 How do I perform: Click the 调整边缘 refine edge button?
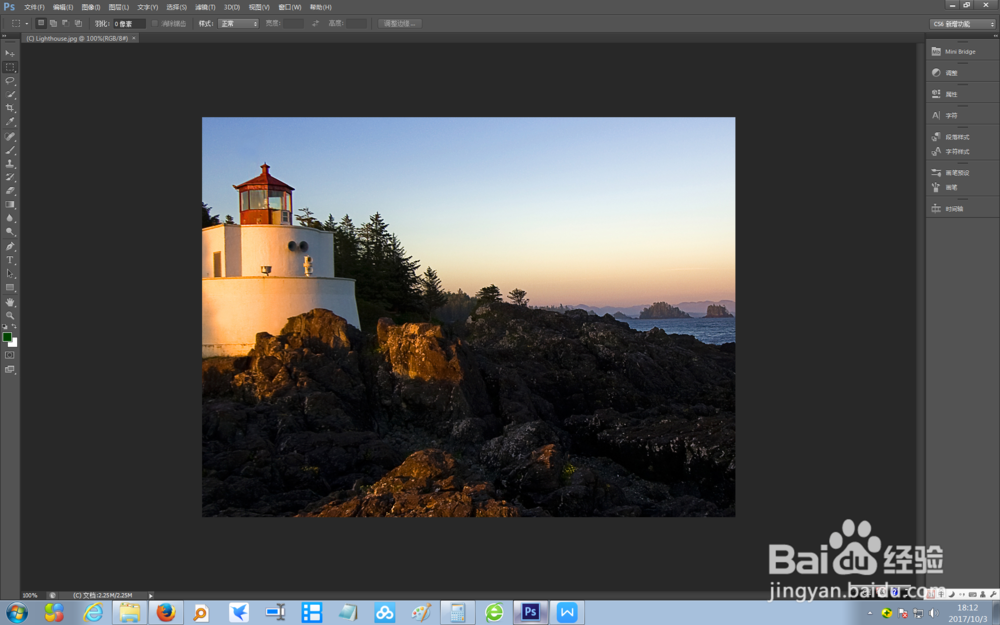pos(400,24)
